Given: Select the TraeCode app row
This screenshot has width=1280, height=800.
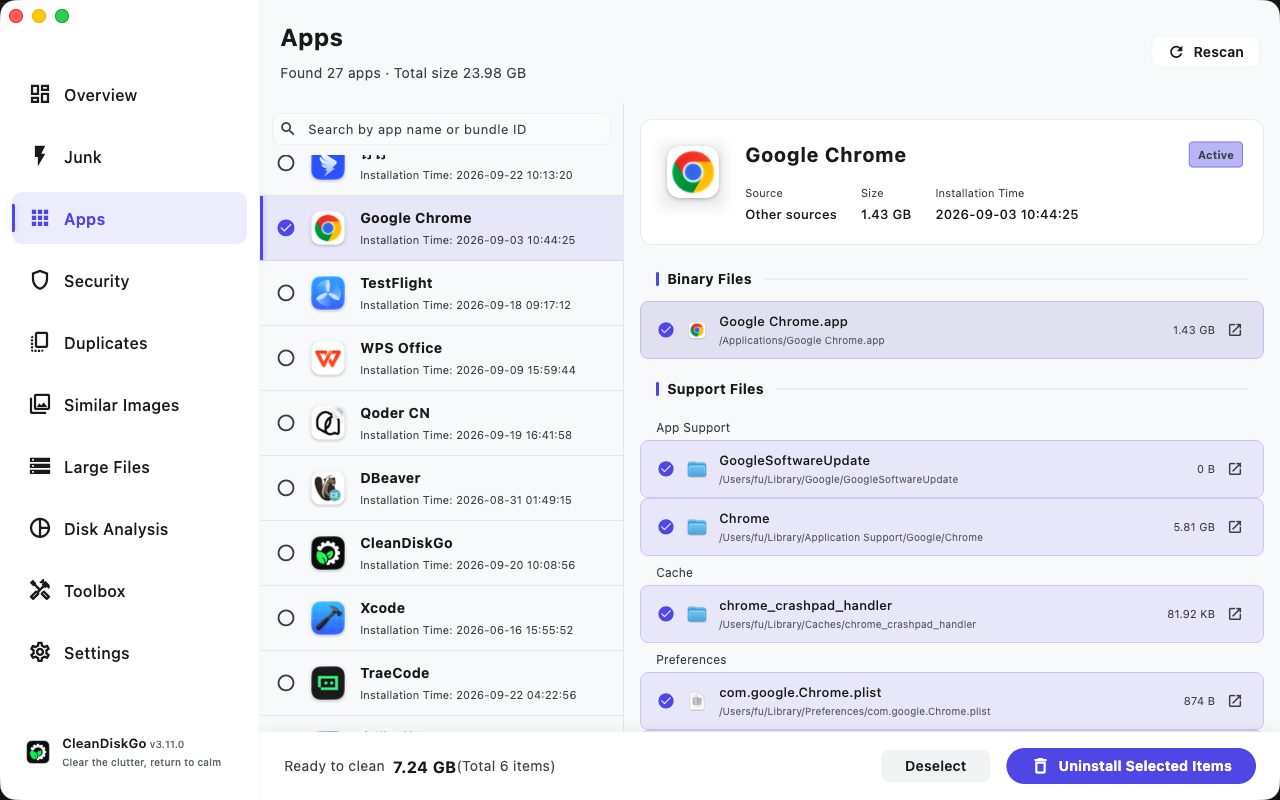Looking at the screenshot, I should click(441, 683).
